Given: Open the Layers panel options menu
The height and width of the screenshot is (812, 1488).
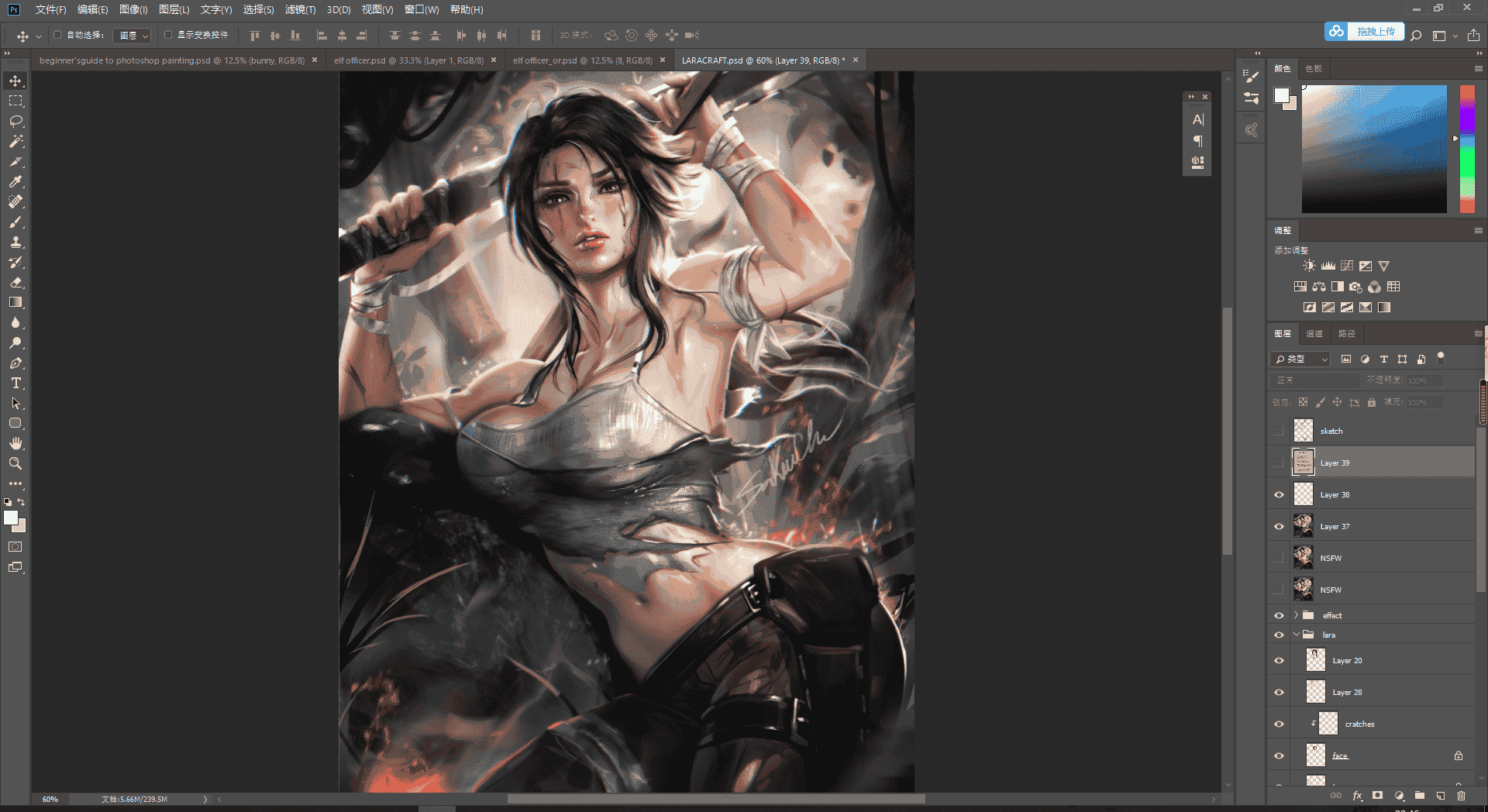Looking at the screenshot, I should point(1478,334).
